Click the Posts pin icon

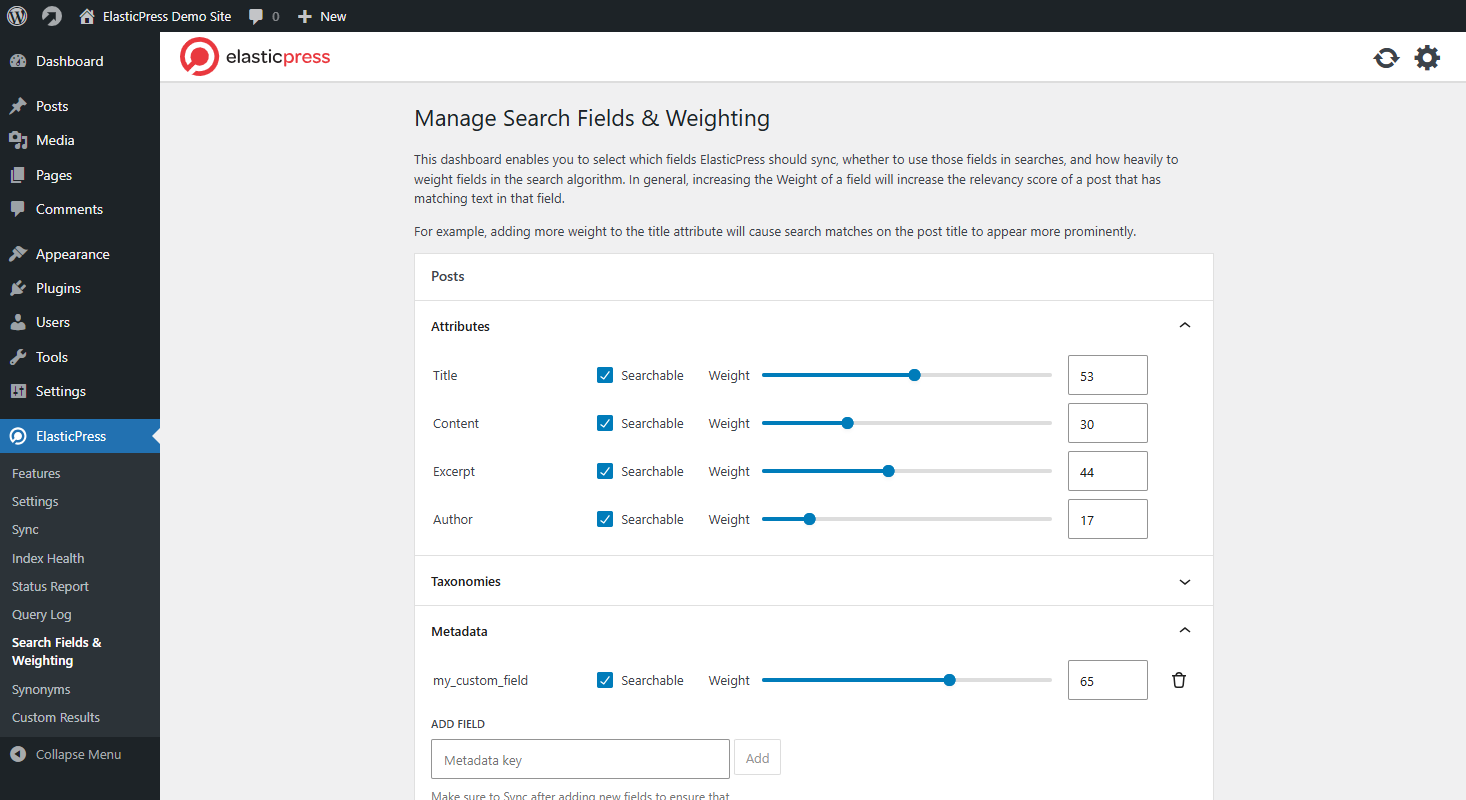[x=18, y=106]
